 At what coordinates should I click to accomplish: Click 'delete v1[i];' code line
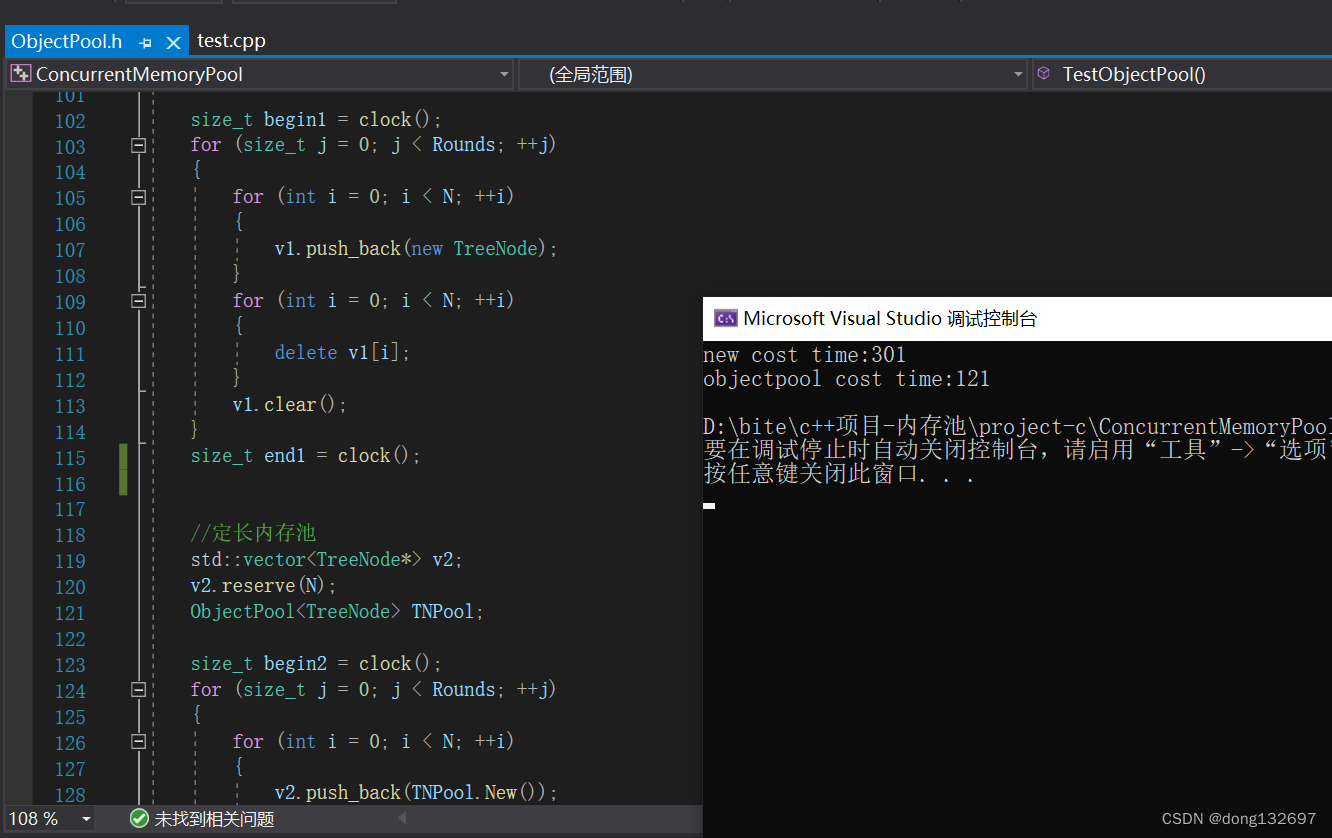point(343,353)
